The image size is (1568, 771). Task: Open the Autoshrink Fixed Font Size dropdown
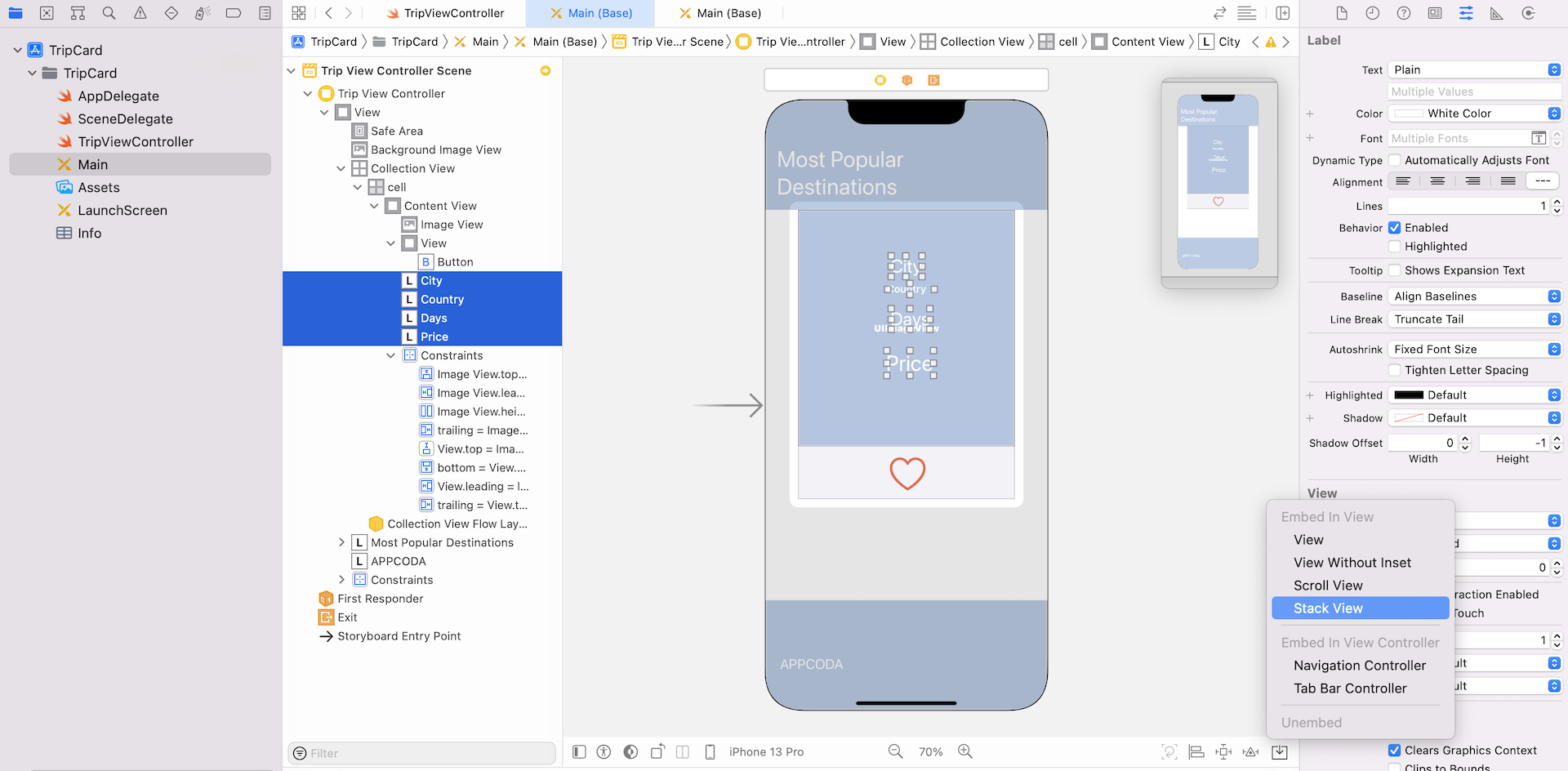click(x=1474, y=350)
